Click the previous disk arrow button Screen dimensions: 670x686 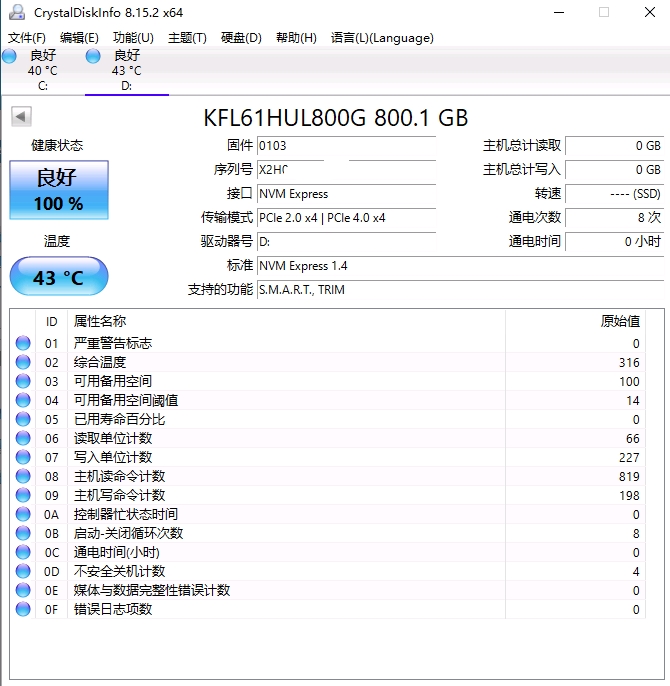(x=21, y=116)
